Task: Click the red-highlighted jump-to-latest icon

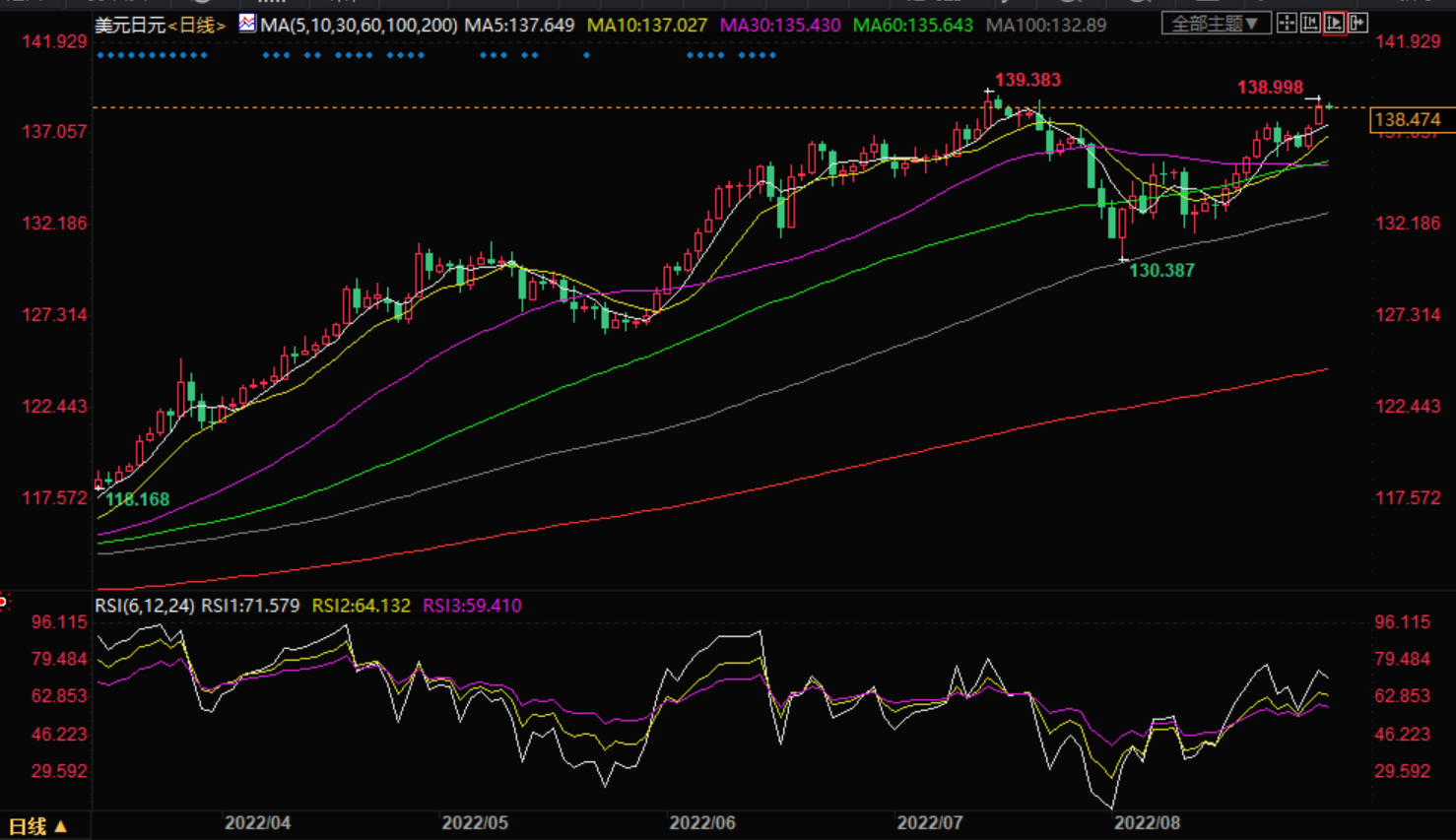Action: point(1334,23)
